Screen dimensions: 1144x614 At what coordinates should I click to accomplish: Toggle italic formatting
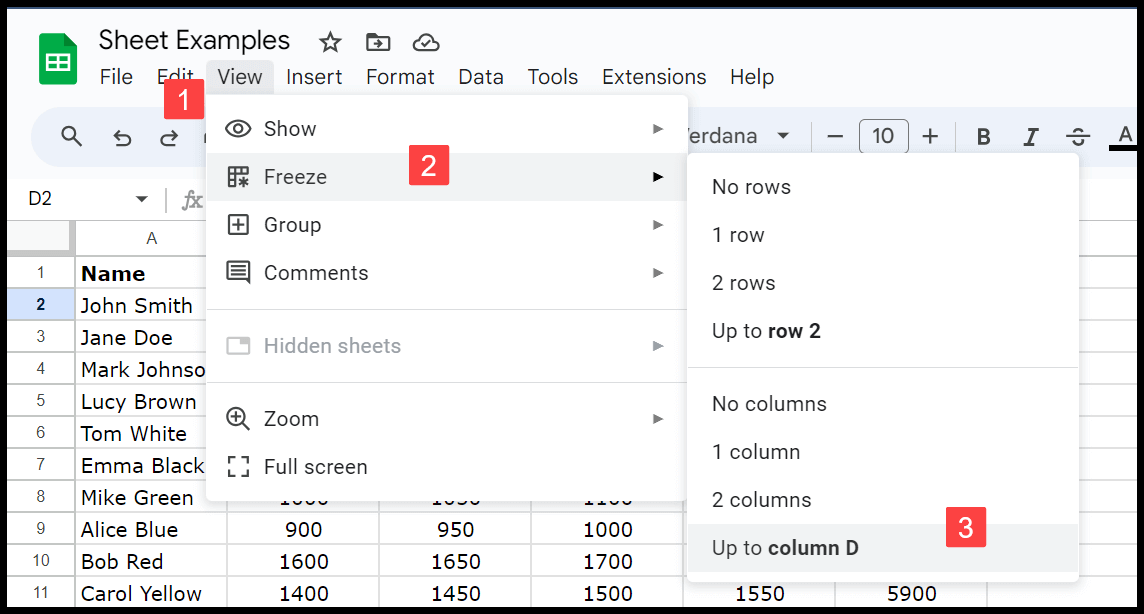pos(1031,136)
